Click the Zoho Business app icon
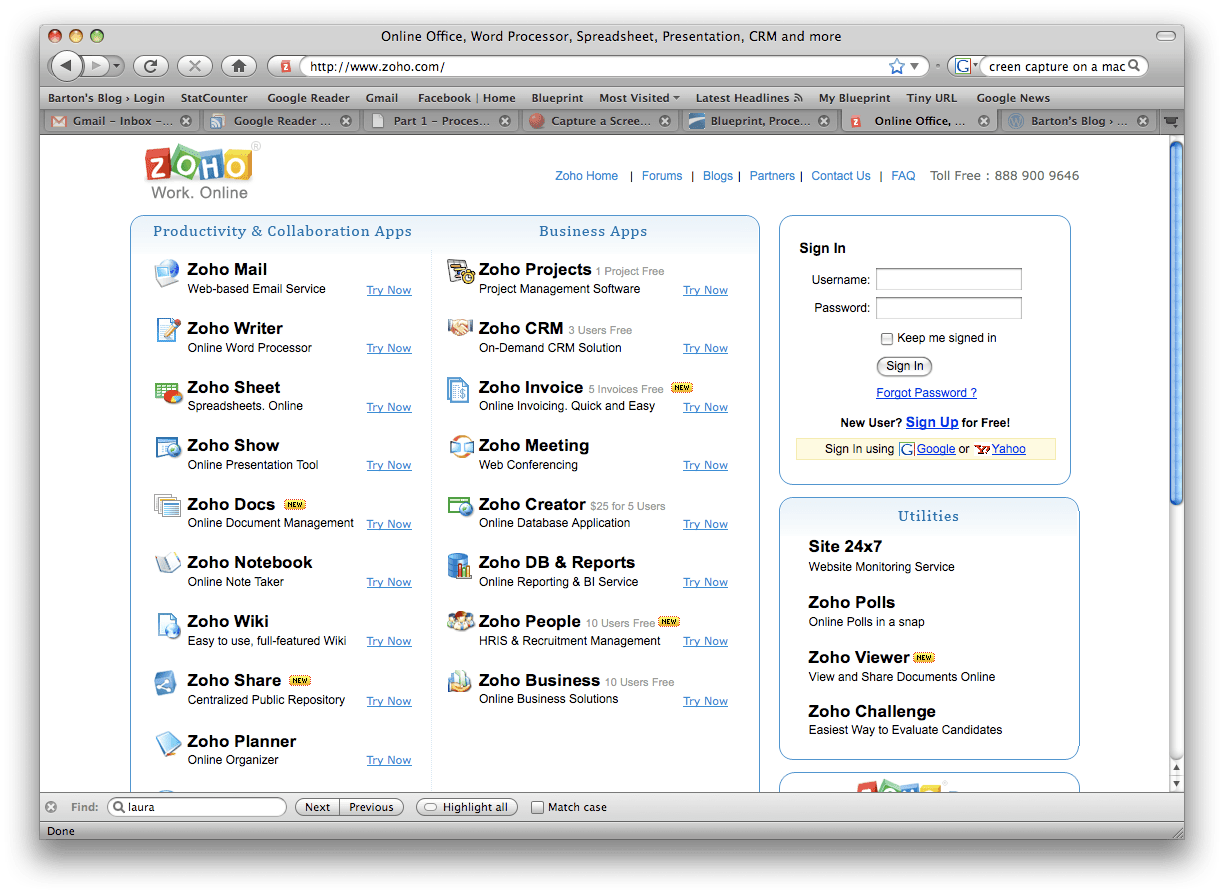 tap(459, 682)
